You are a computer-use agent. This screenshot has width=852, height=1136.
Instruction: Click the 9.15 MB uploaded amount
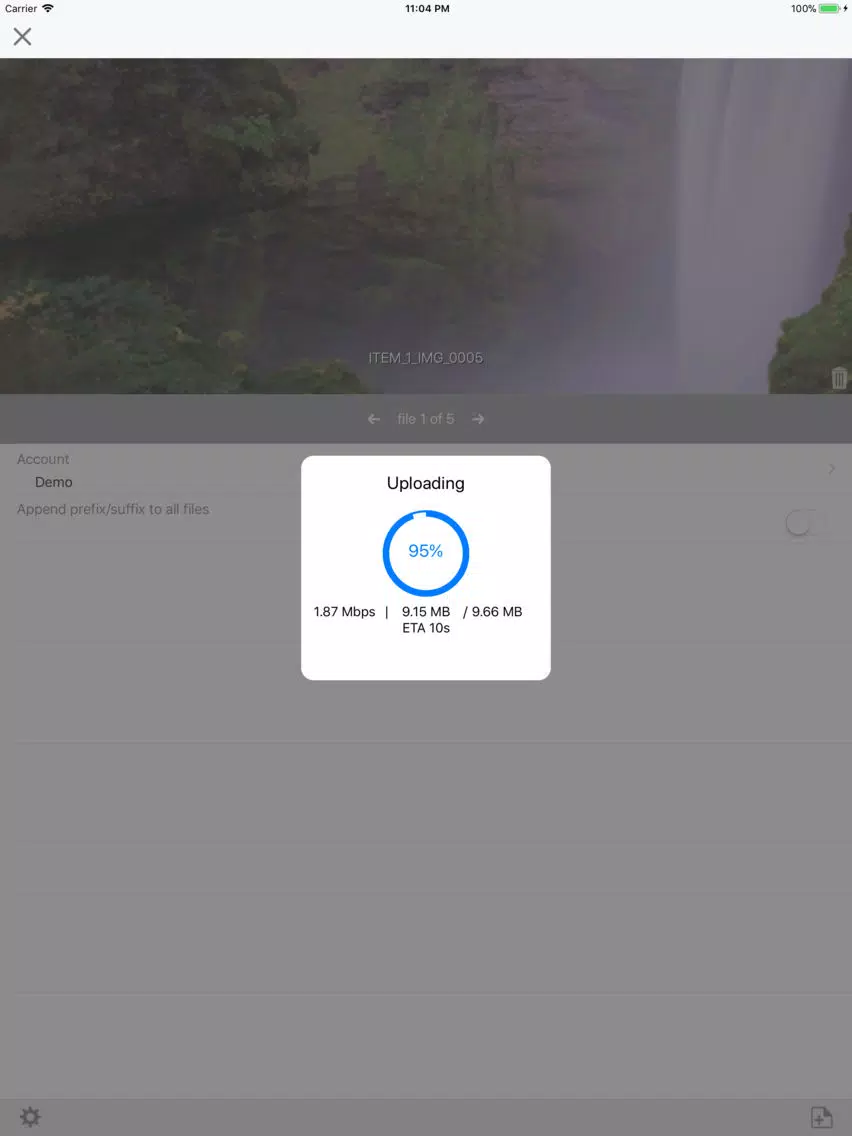426,611
